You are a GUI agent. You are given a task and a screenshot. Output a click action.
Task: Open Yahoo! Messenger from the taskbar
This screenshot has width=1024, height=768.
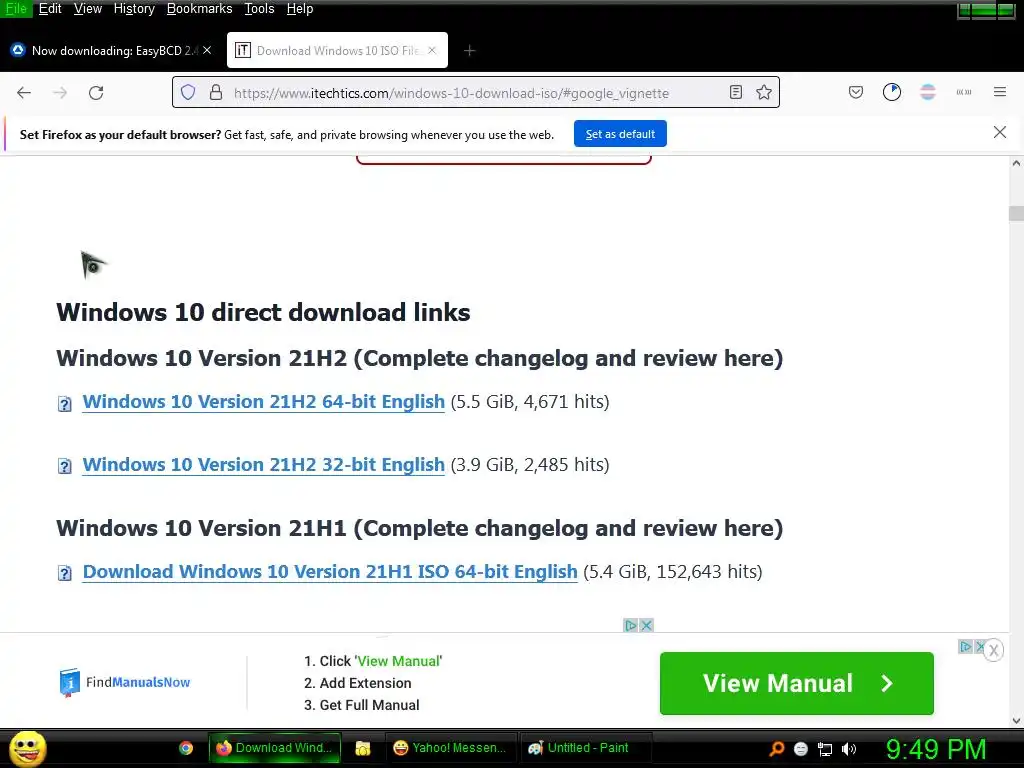[x=451, y=748]
